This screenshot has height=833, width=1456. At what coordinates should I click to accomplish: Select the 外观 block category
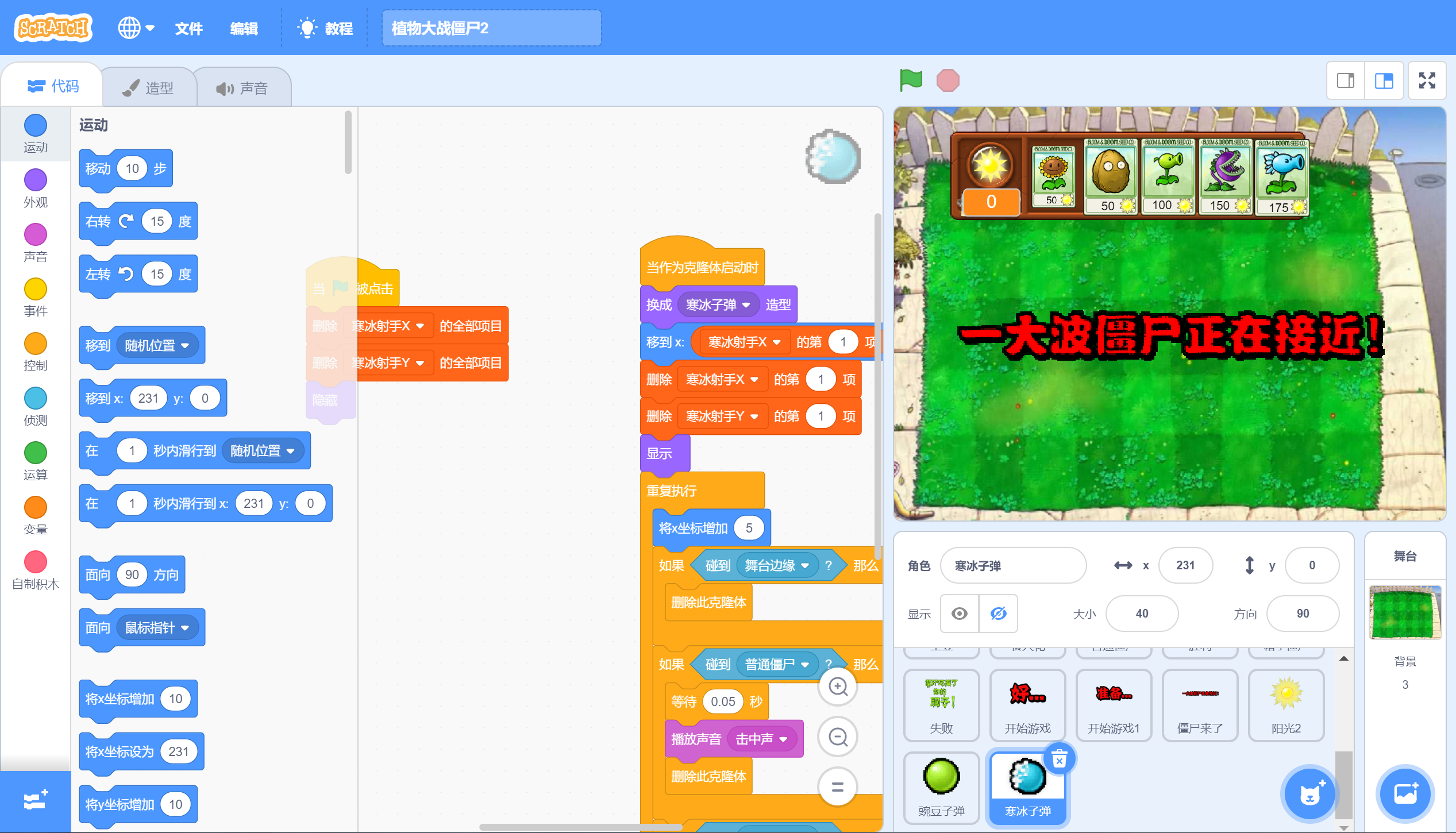[36, 188]
